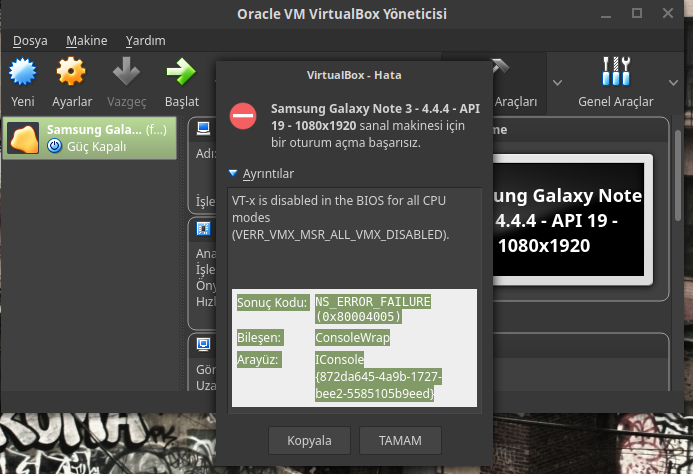The height and width of the screenshot is (474, 693).
Task: Select Samsung Galaxy VM in list
Action: (90, 138)
